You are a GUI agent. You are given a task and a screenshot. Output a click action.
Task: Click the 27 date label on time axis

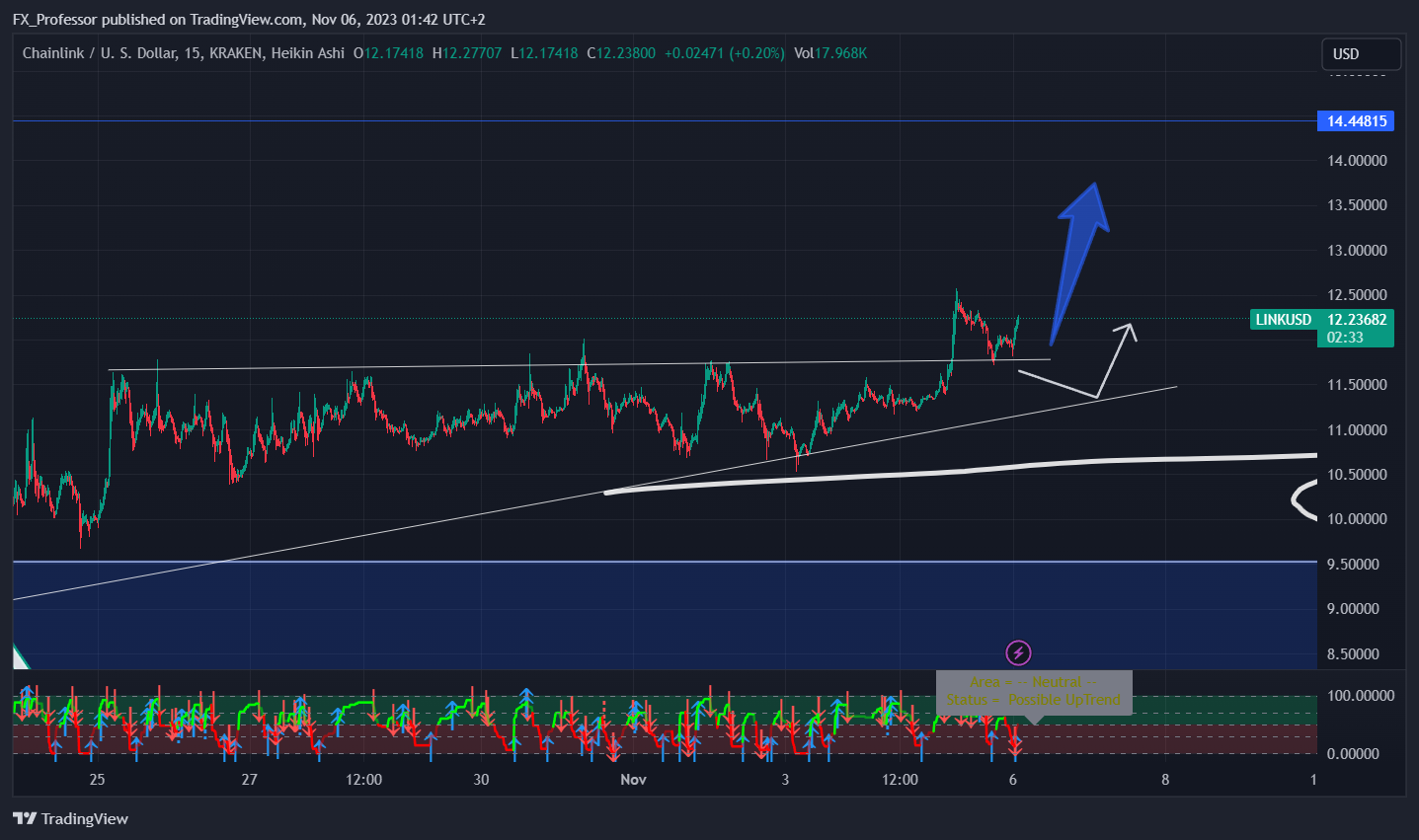(250, 780)
